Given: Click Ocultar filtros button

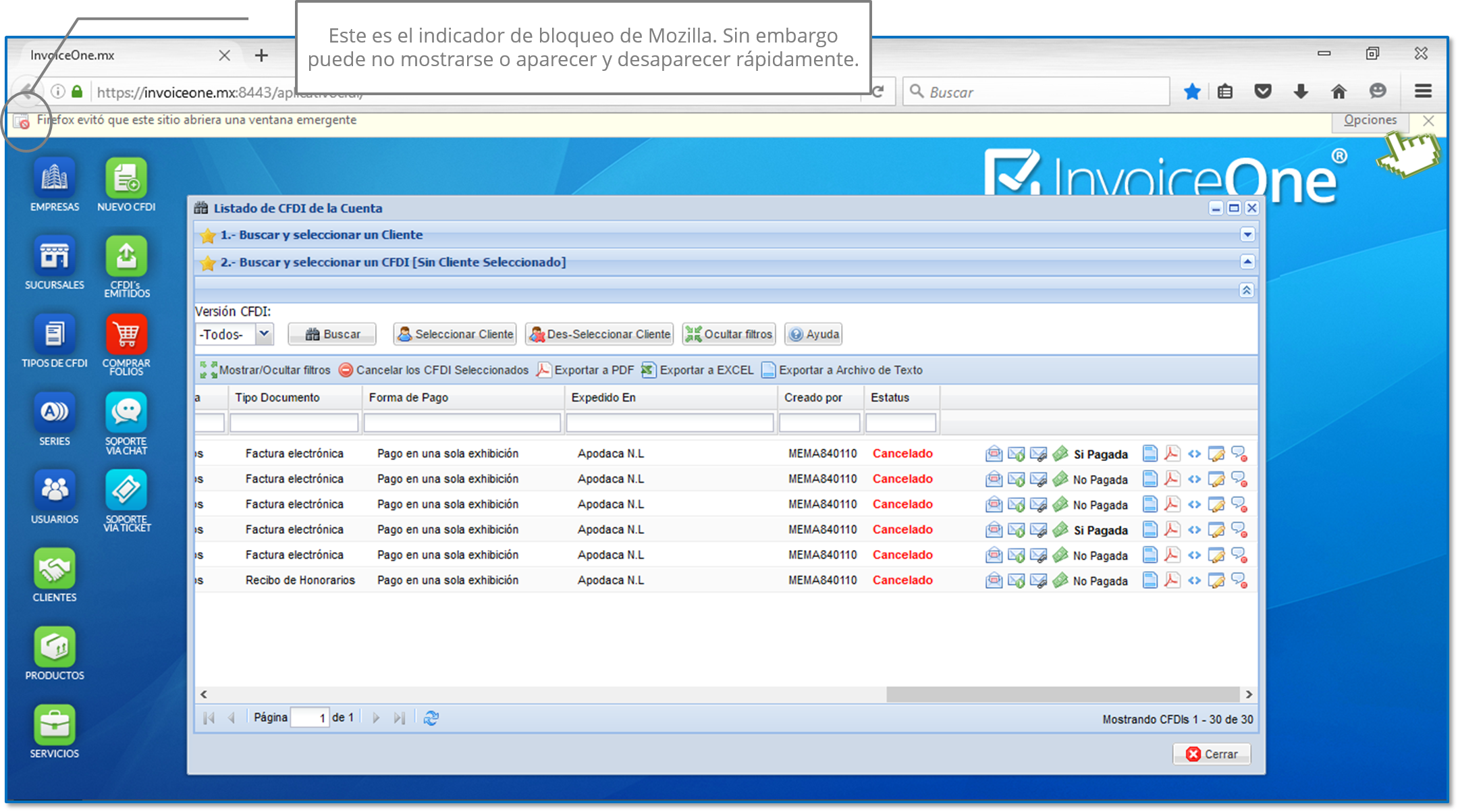Looking at the screenshot, I should pos(728,334).
